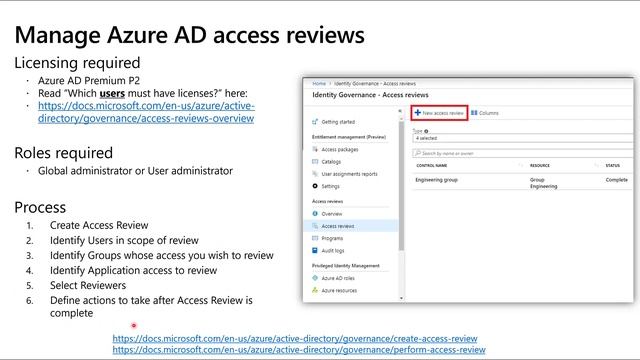
Task: Click Identity Governance - Access reviews breadcrumb
Action: 375,83
